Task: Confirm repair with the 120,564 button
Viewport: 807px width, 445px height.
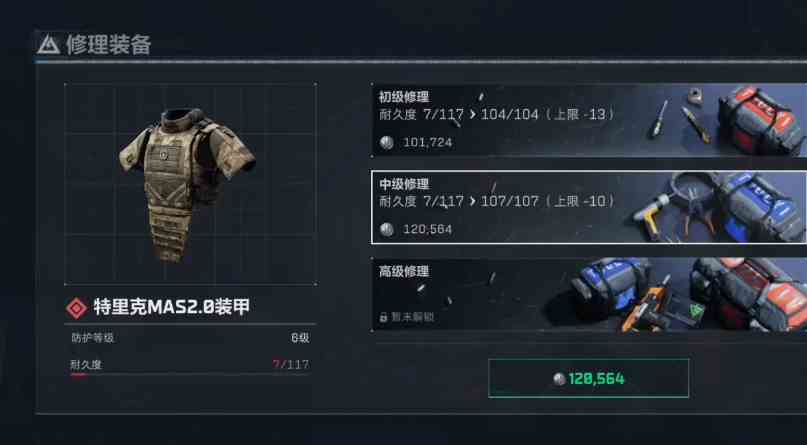Action: tap(588, 379)
